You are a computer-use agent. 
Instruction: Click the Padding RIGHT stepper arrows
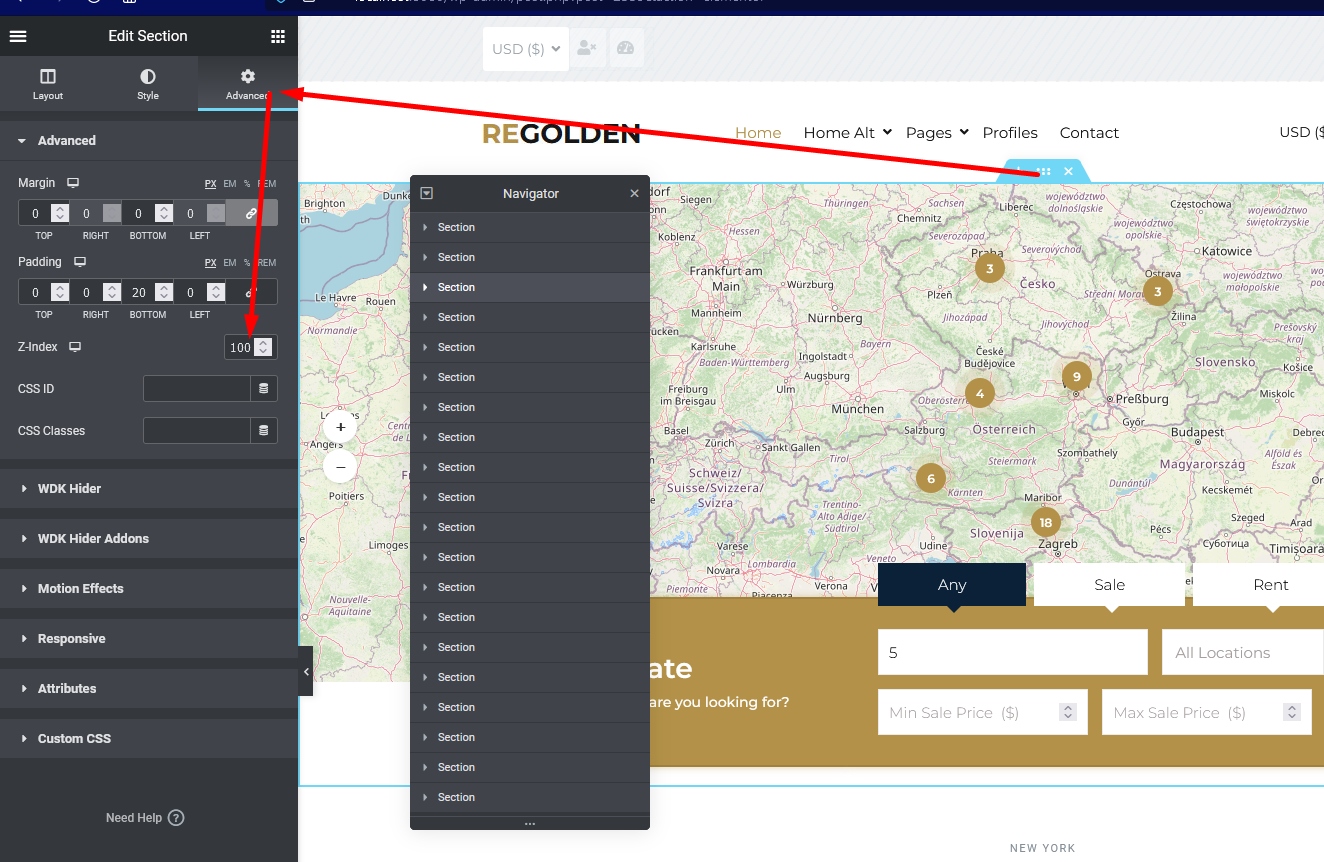[112, 292]
